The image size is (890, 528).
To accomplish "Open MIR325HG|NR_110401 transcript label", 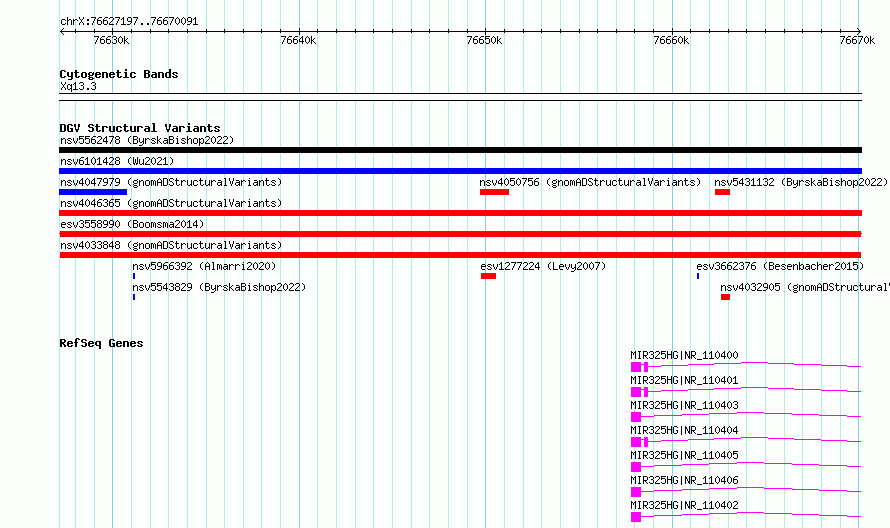I will [x=685, y=380].
